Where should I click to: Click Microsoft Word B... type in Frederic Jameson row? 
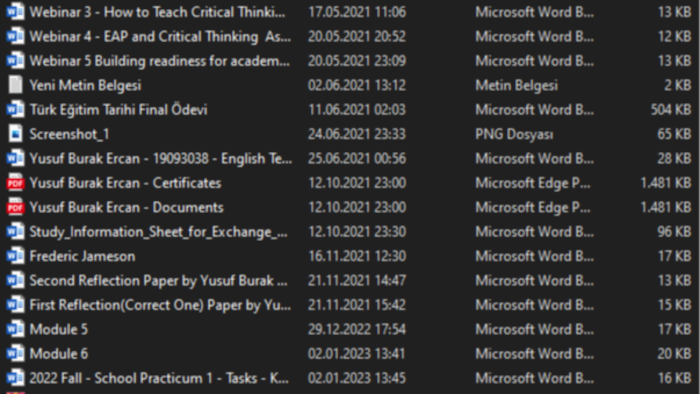point(535,256)
